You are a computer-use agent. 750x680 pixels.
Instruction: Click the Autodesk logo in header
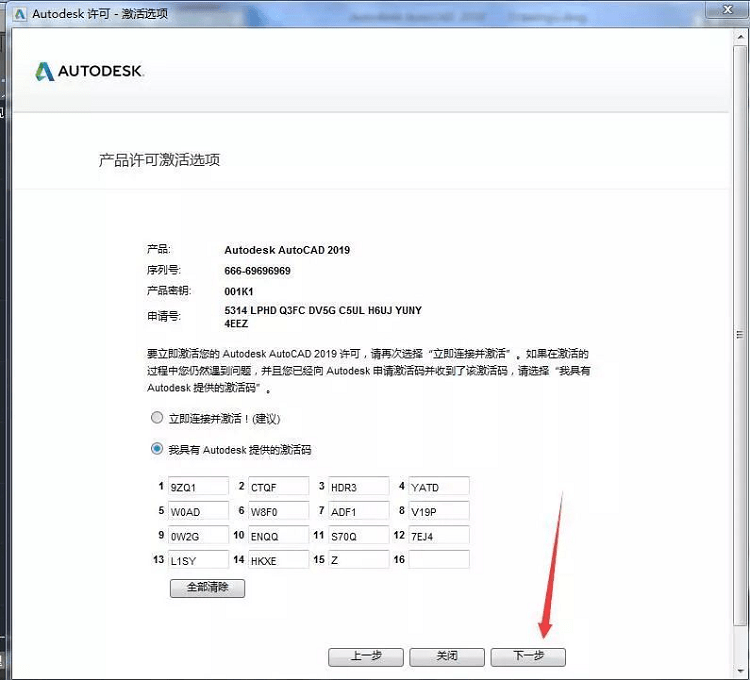point(89,71)
